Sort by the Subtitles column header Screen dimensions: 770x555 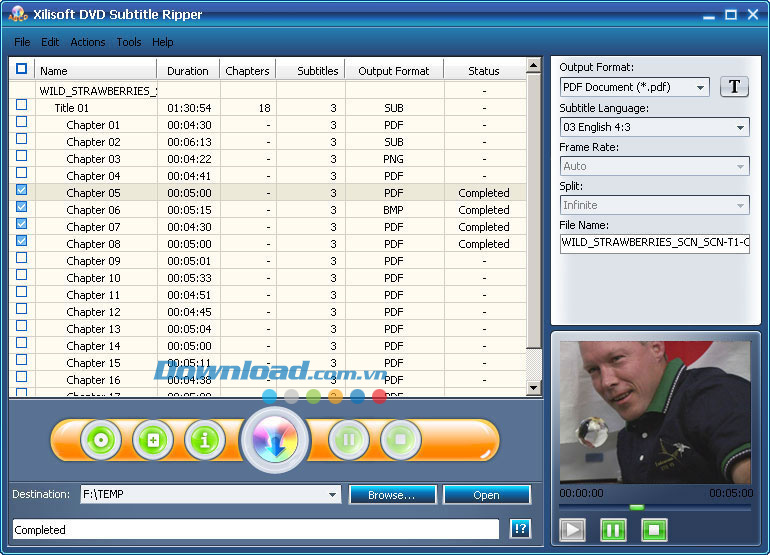(311, 70)
